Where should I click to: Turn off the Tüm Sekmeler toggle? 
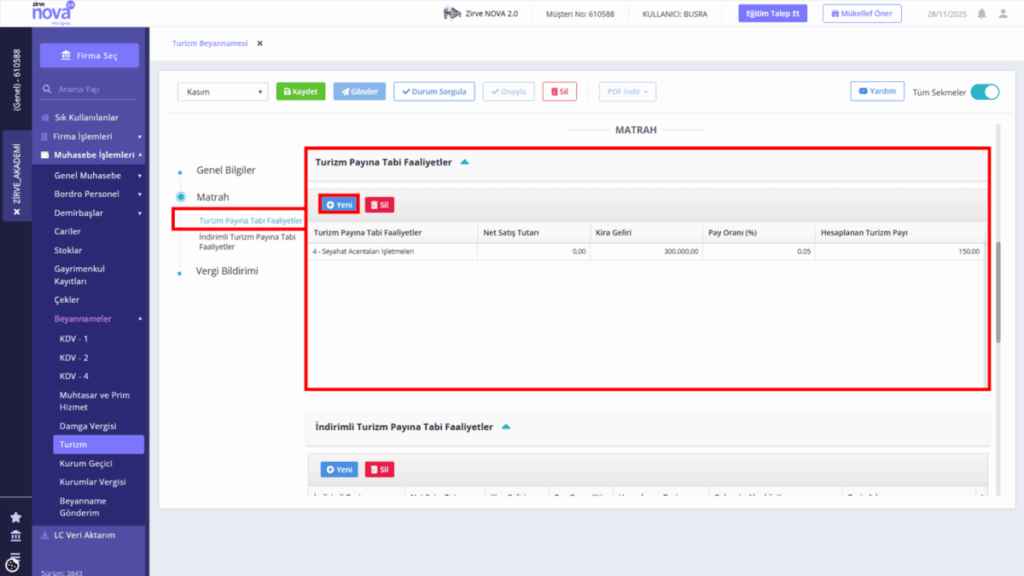pyautogui.click(x=985, y=92)
